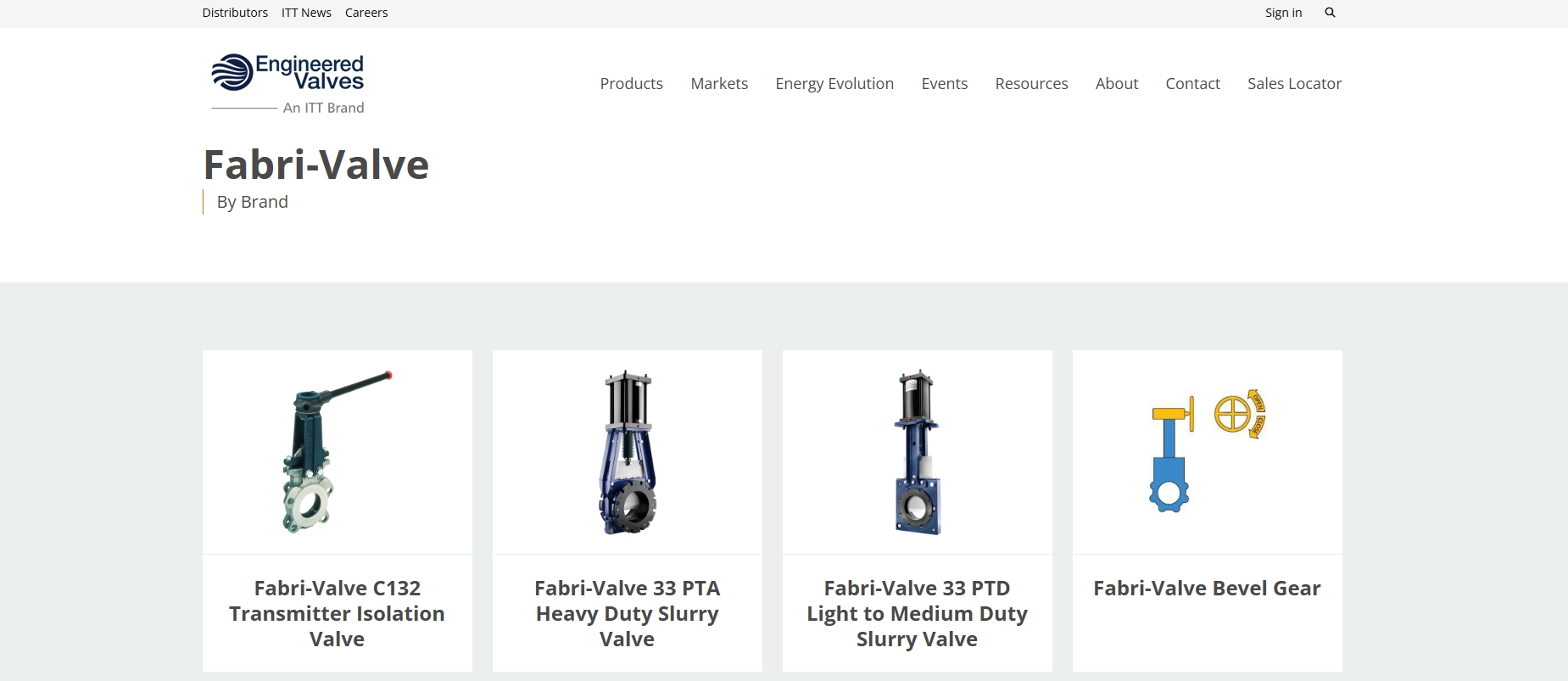This screenshot has height=681, width=1568.
Task: Open the About menu
Action: coord(1117,83)
